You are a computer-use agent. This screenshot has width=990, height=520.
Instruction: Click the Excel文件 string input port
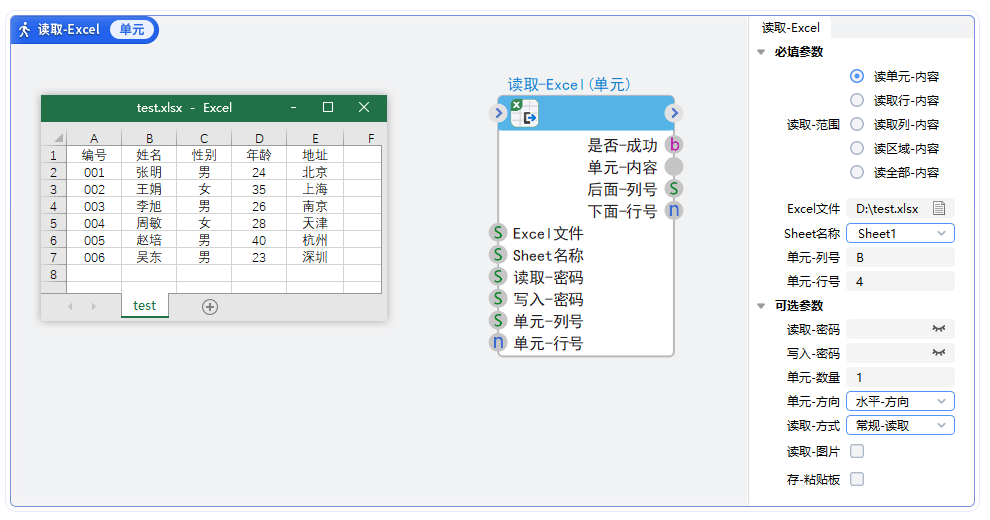coord(498,233)
